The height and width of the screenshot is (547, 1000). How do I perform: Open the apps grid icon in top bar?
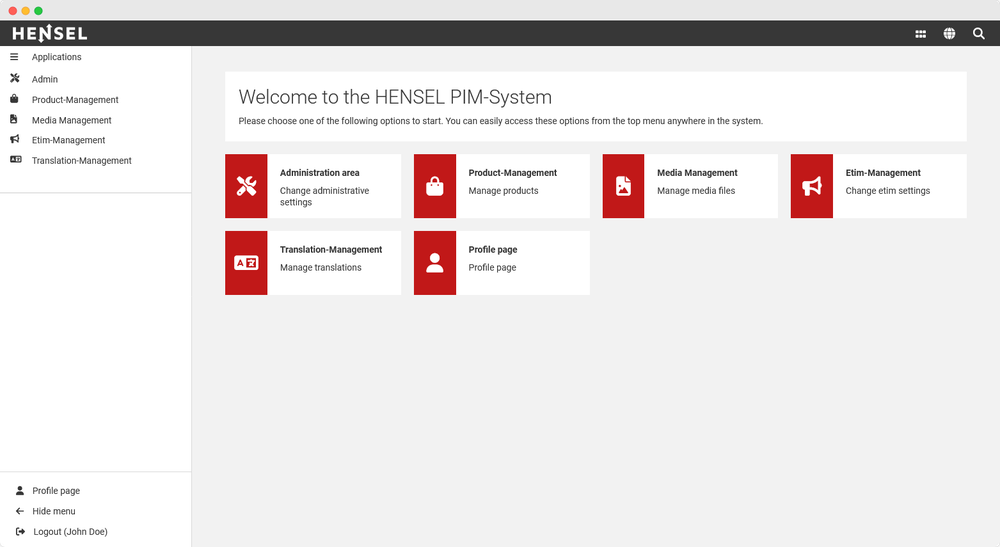point(920,34)
